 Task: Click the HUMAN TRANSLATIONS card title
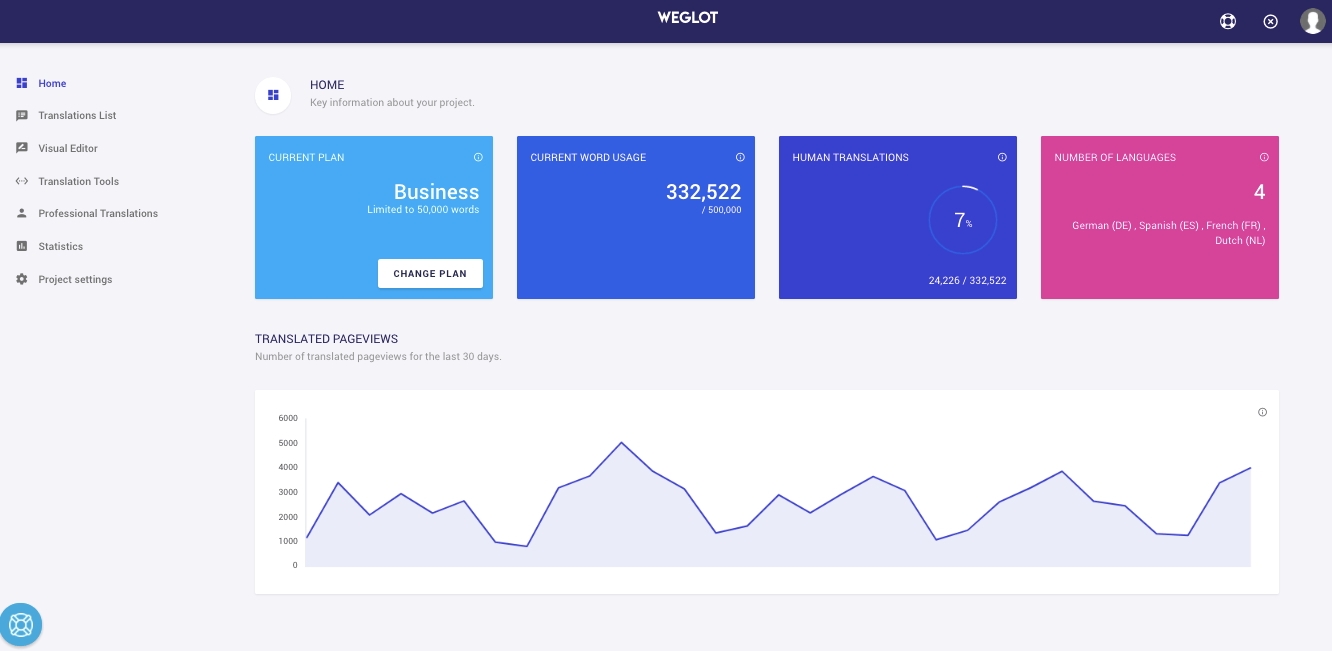[850, 158]
